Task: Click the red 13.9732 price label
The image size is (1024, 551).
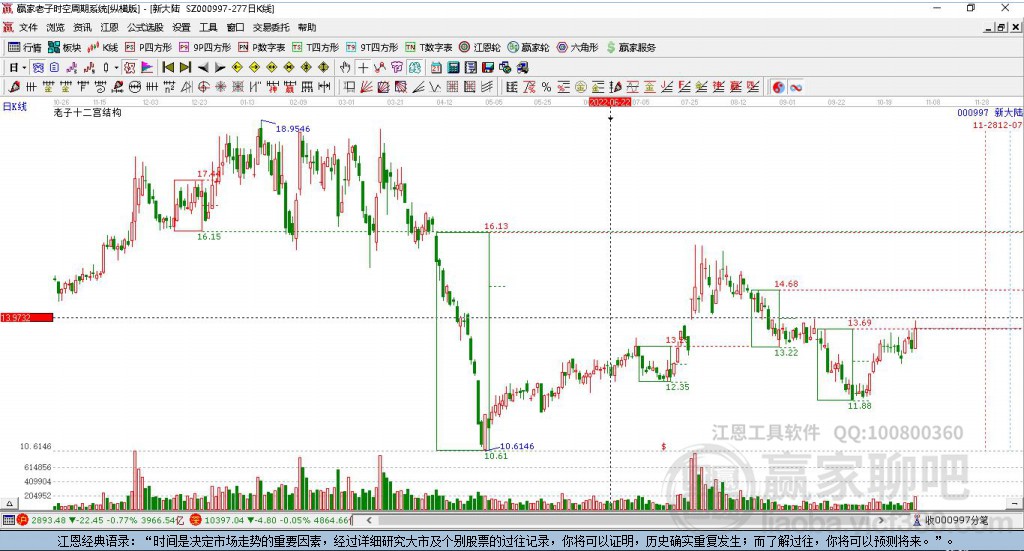Action: point(27,317)
